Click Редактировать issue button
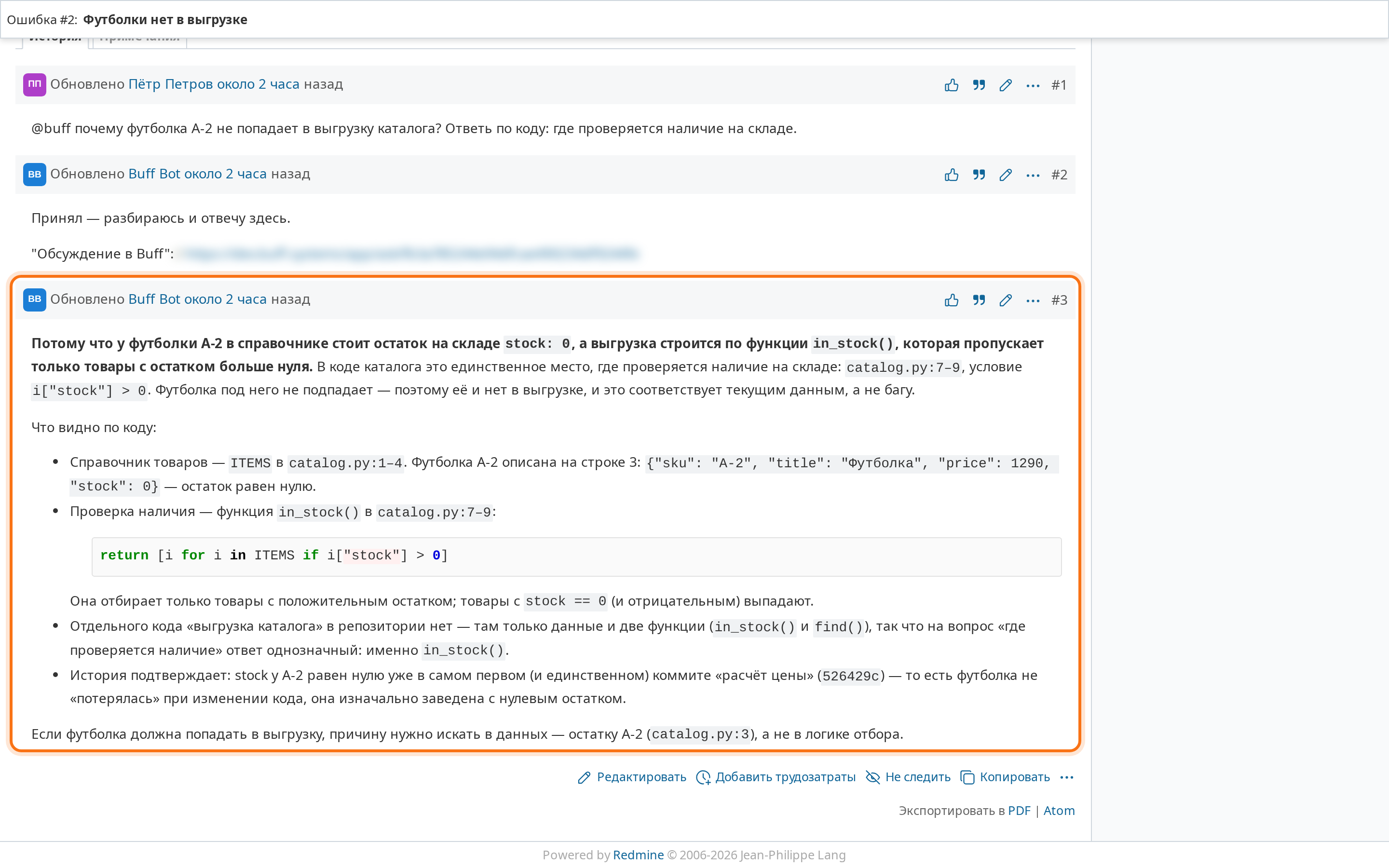 tap(632, 777)
